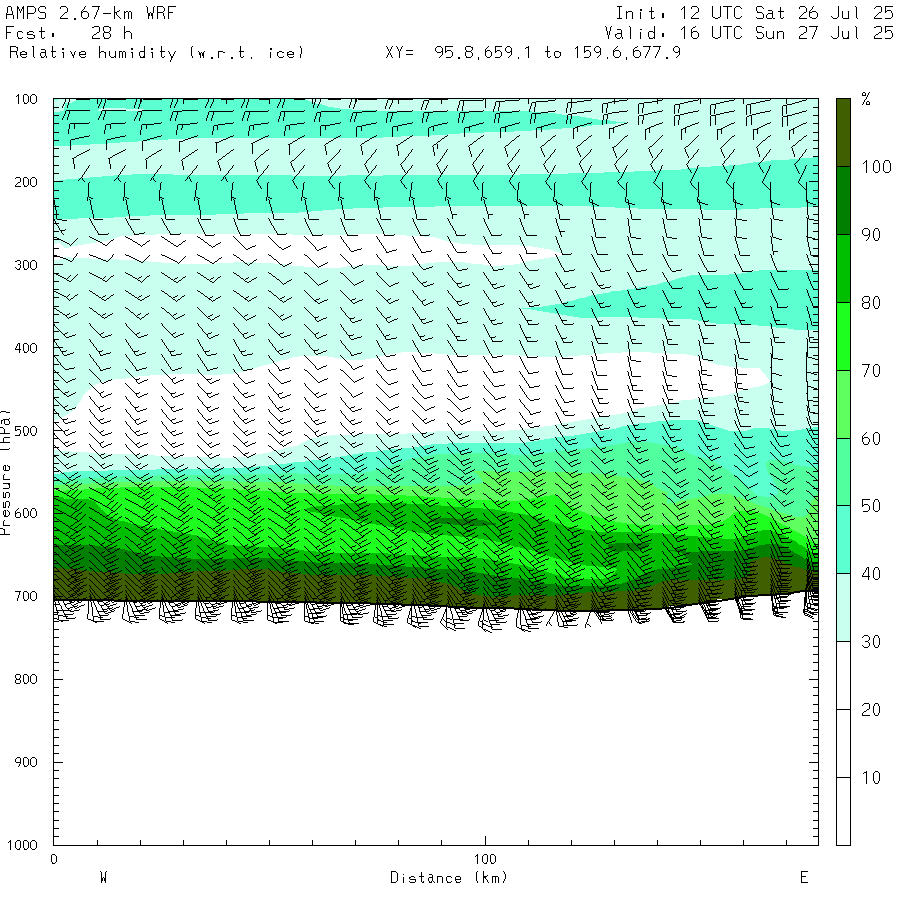Screen dimensions: 900x900
Task: Click the colorbar label 70
Action: click(x=871, y=371)
